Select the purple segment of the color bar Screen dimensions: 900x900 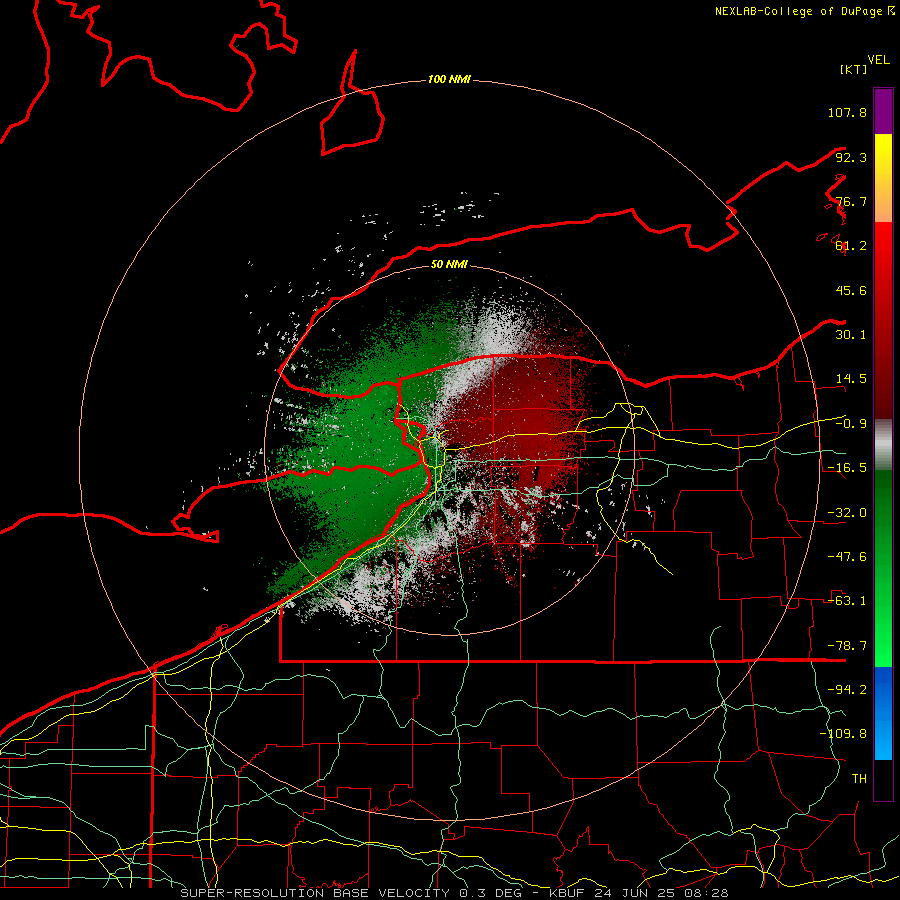pos(883,111)
